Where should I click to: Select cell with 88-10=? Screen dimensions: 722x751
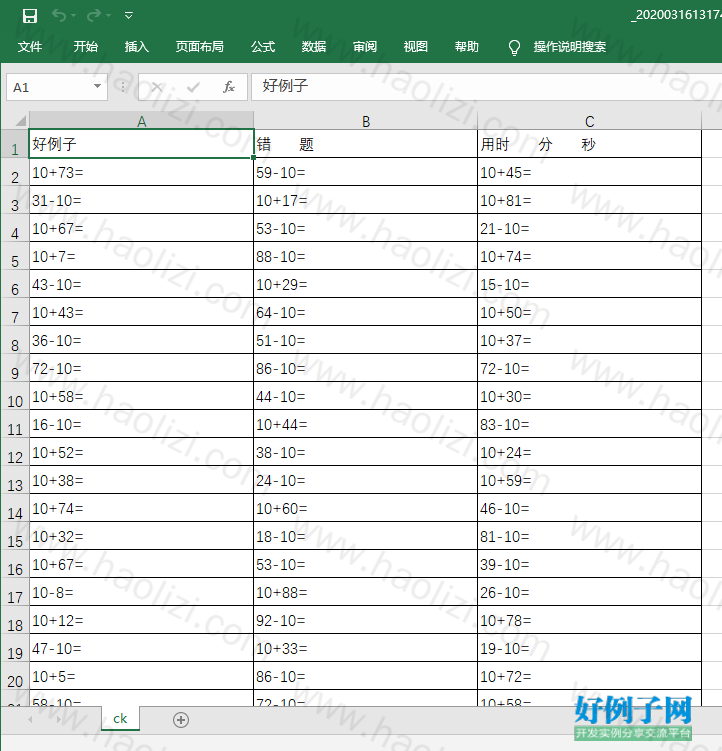click(x=366, y=256)
